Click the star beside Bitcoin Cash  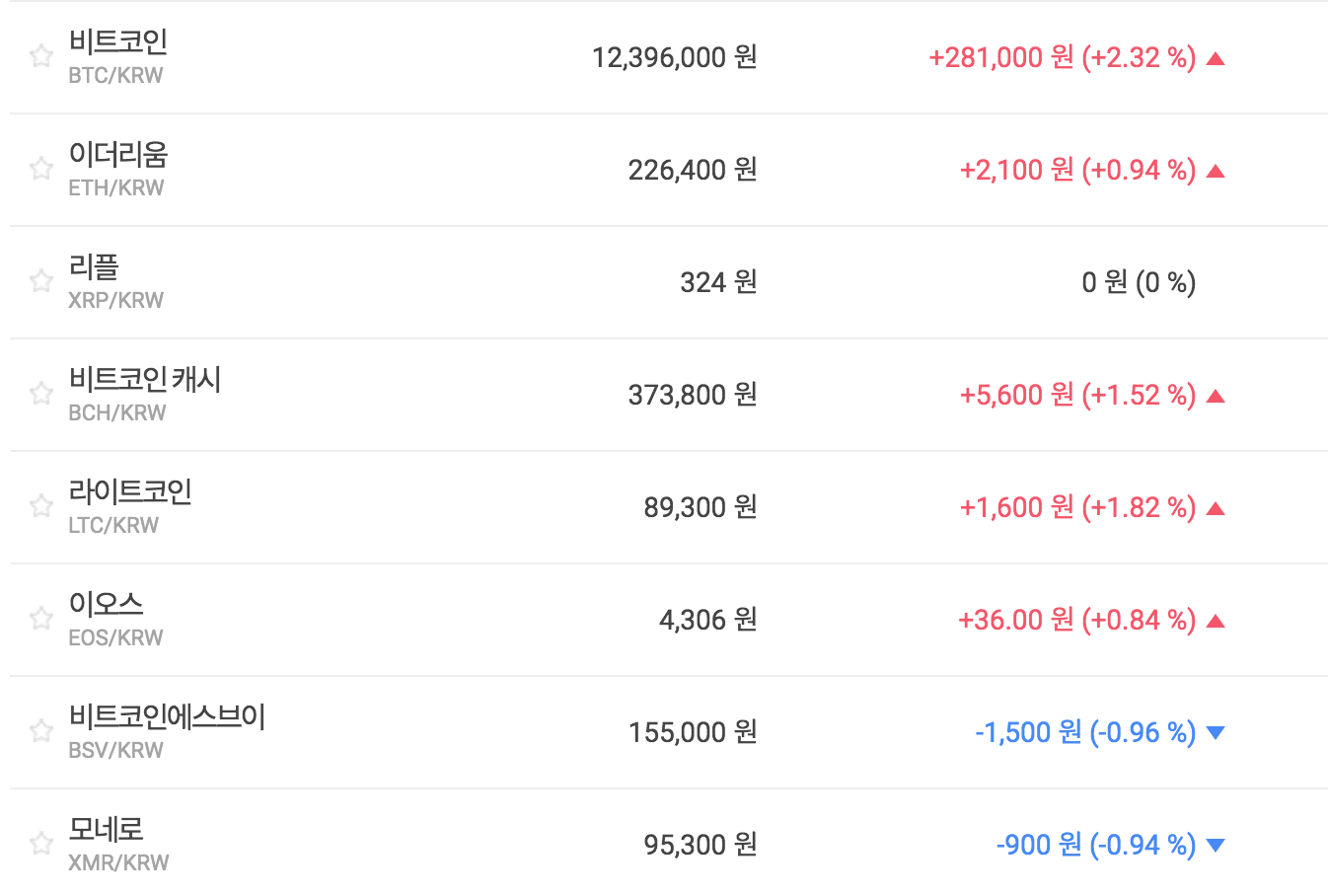(x=40, y=394)
